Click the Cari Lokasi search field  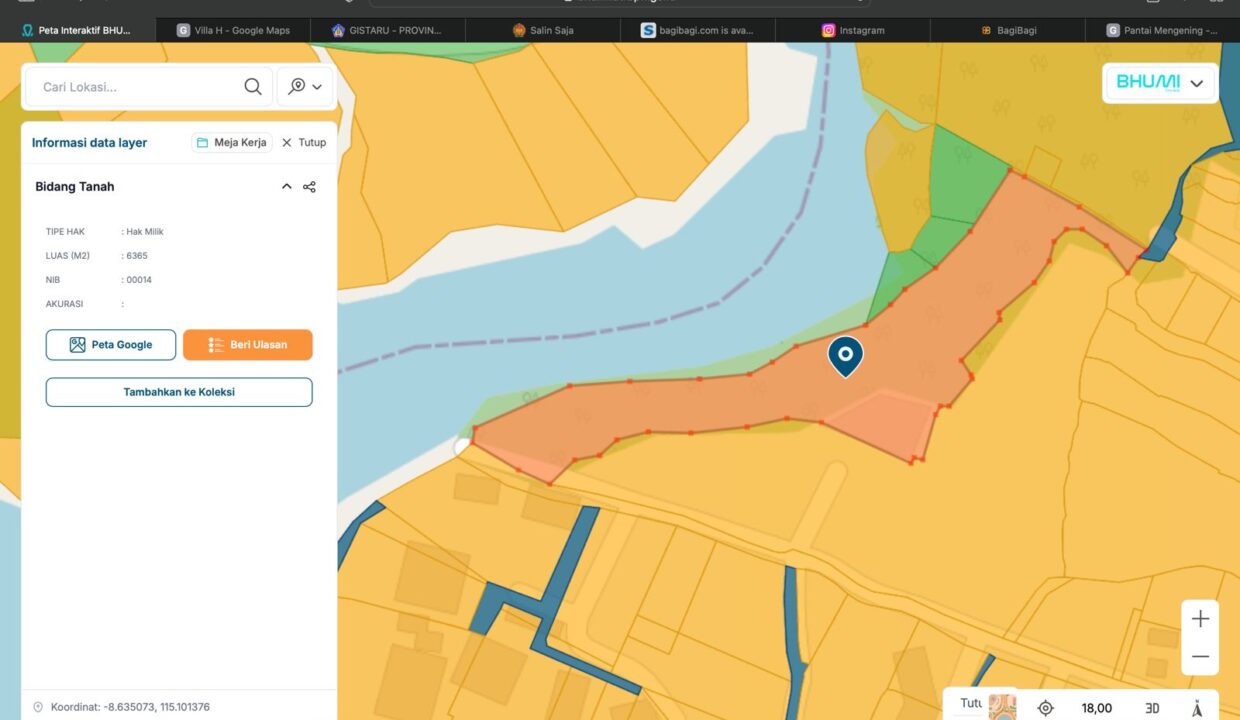[135, 87]
